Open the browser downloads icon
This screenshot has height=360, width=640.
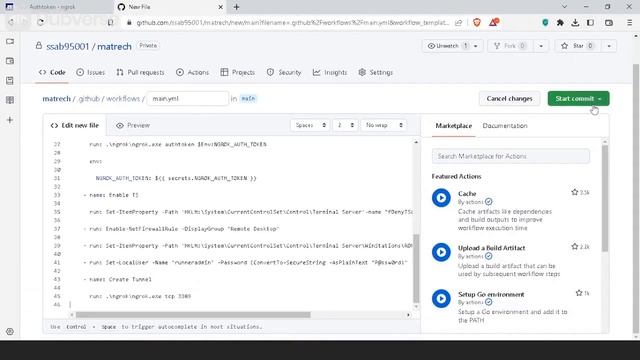coord(575,23)
